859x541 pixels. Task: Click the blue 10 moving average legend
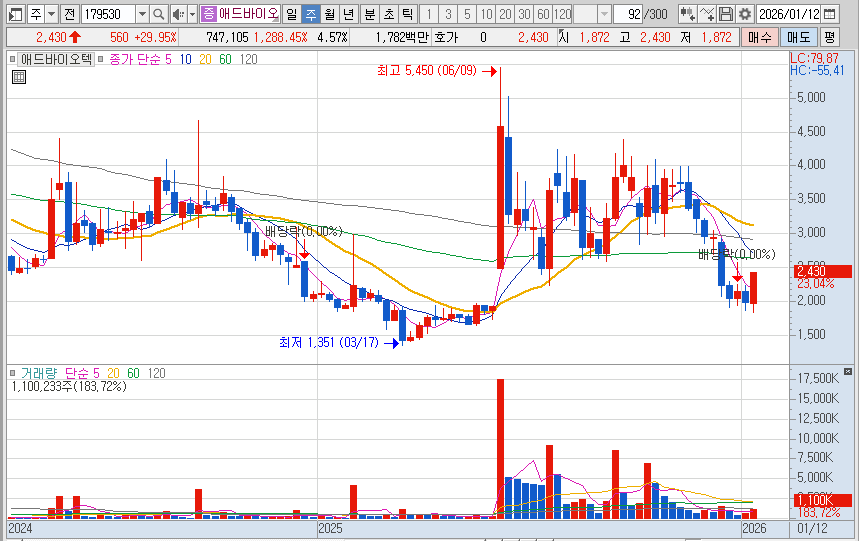point(186,59)
